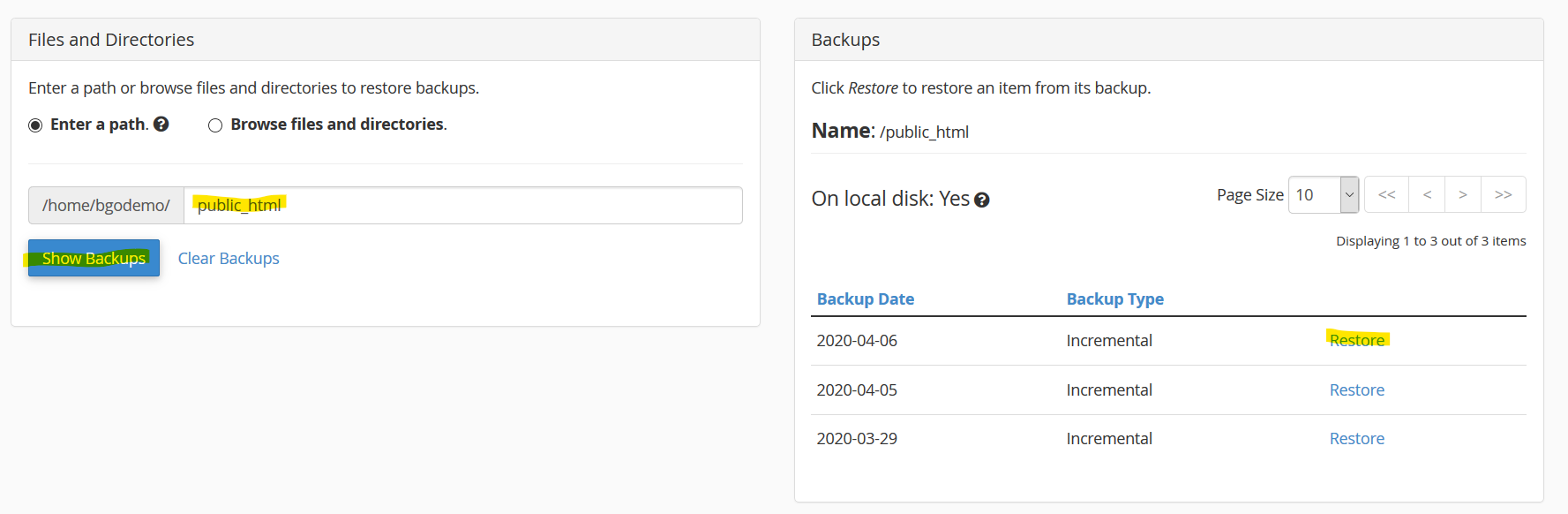Sort by Backup Date column header
Screen dimensions: 1568x514
[866, 299]
